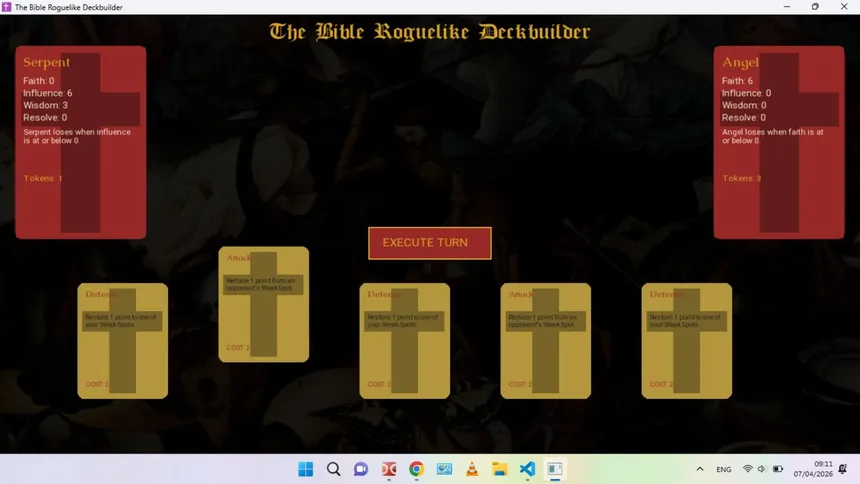Click Angel's "Wisdom: 0" stat
This screenshot has height=484, width=860.
click(x=744, y=105)
